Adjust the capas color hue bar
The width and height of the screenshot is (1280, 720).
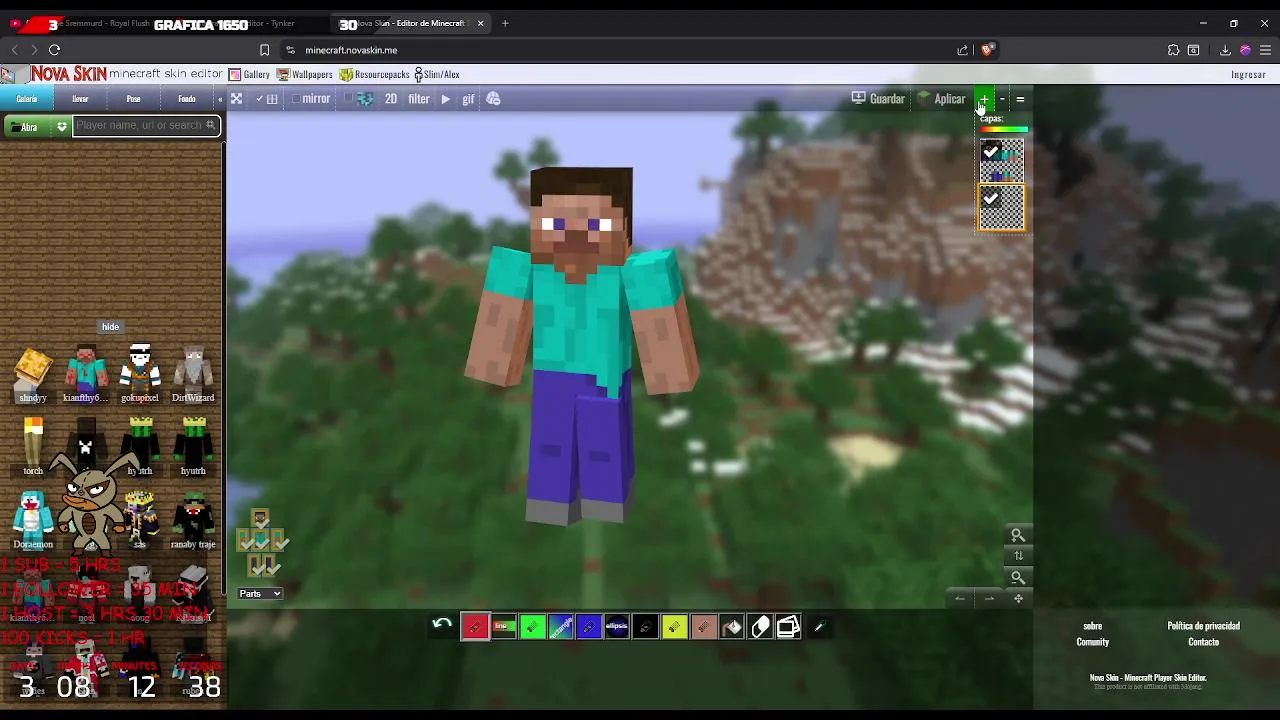1004,129
